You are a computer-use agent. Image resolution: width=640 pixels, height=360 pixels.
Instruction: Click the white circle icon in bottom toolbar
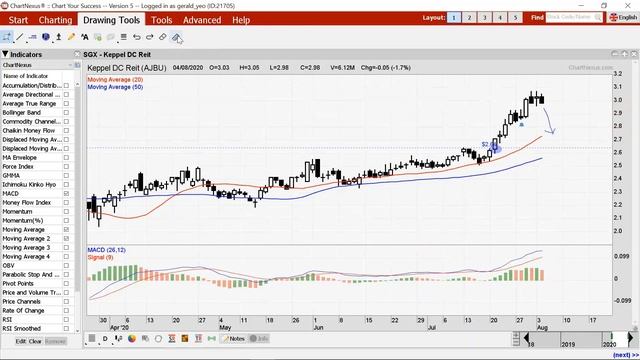(158, 338)
